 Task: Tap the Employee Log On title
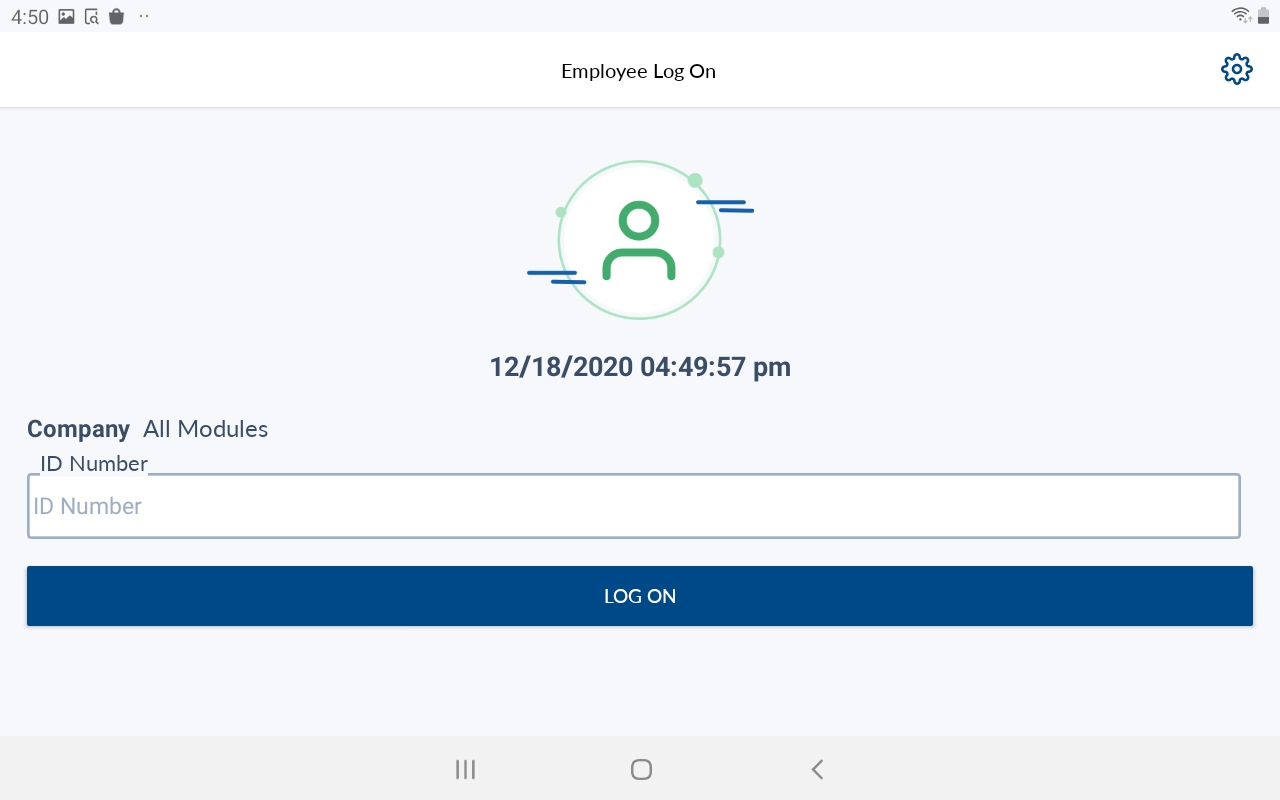[x=638, y=71]
